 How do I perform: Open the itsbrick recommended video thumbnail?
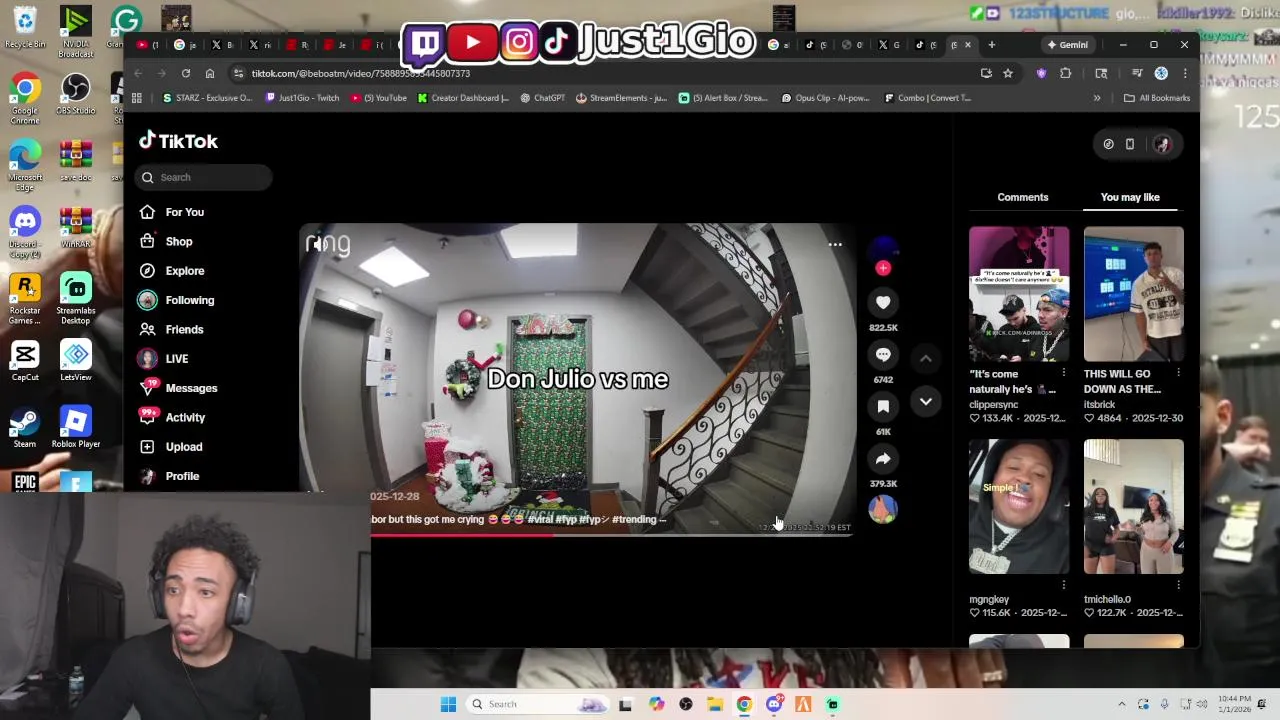click(x=1134, y=294)
